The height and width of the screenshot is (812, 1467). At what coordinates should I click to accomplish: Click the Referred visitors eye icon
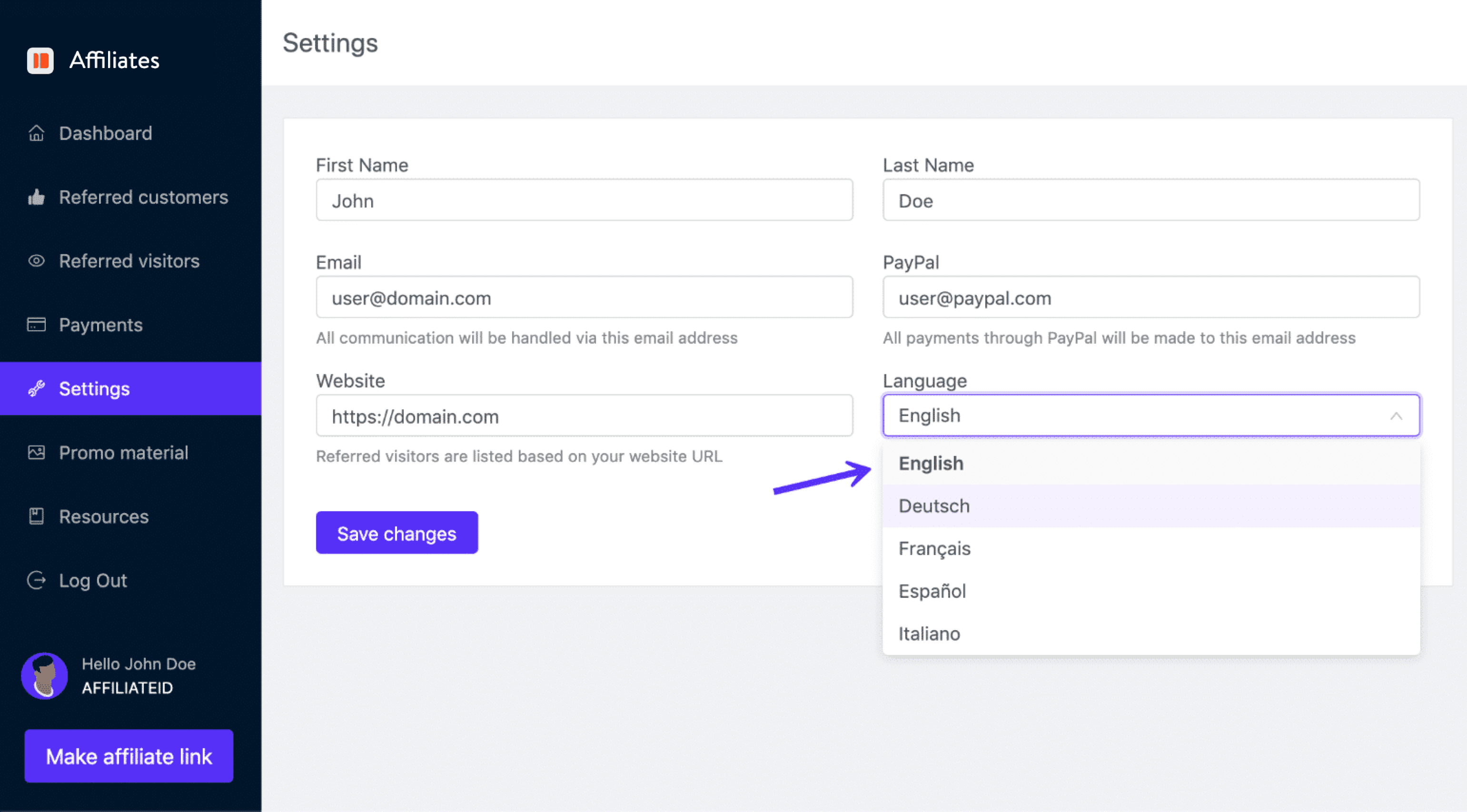[36, 260]
